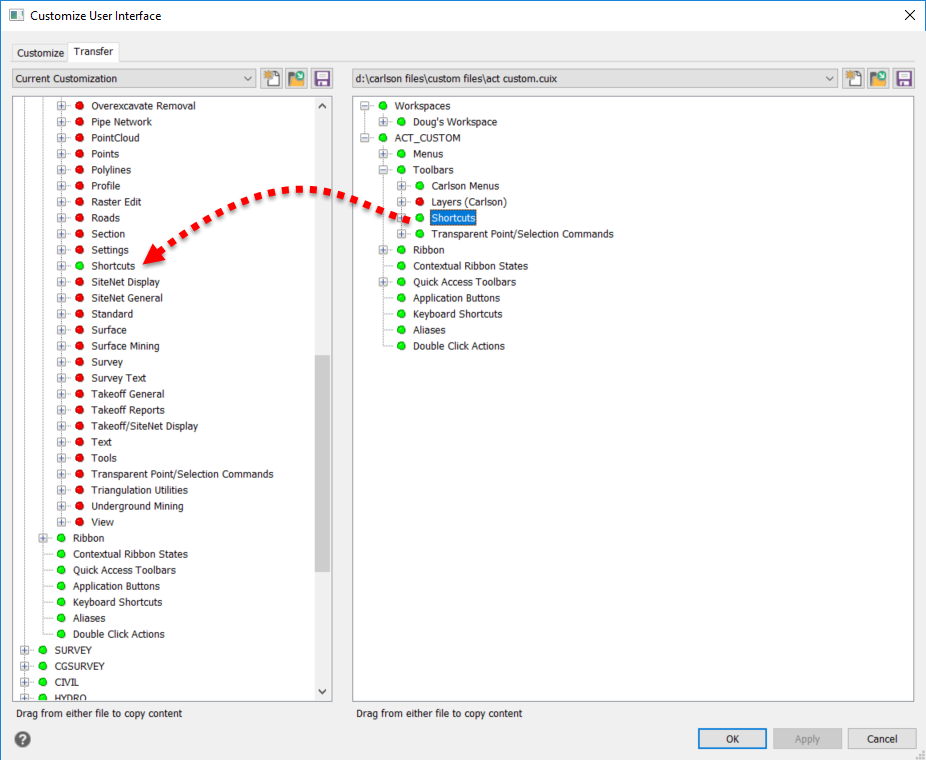Viewport: 926px width, 760px height.
Task: Select the PointCloud toolbar item
Action: pyautogui.click(x=115, y=138)
